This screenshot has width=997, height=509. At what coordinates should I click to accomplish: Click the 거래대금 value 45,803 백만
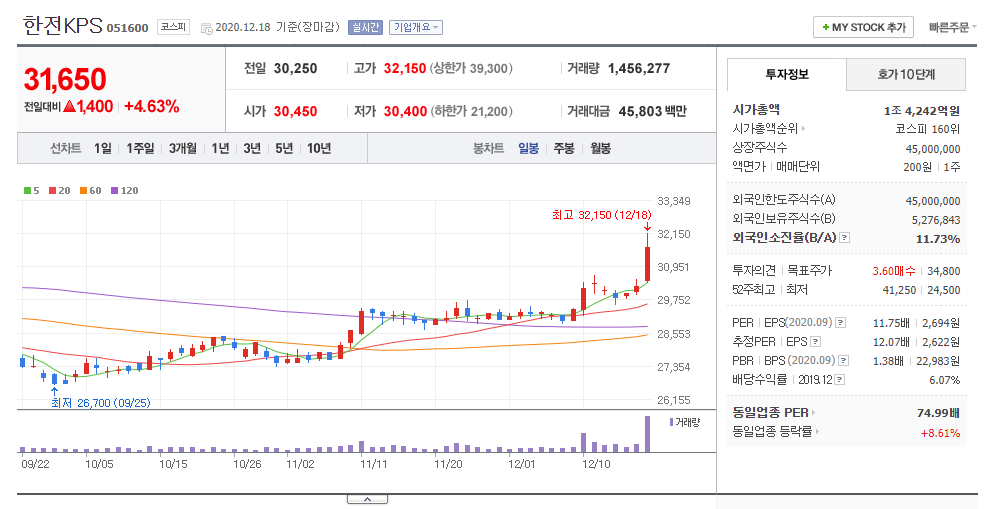click(652, 111)
